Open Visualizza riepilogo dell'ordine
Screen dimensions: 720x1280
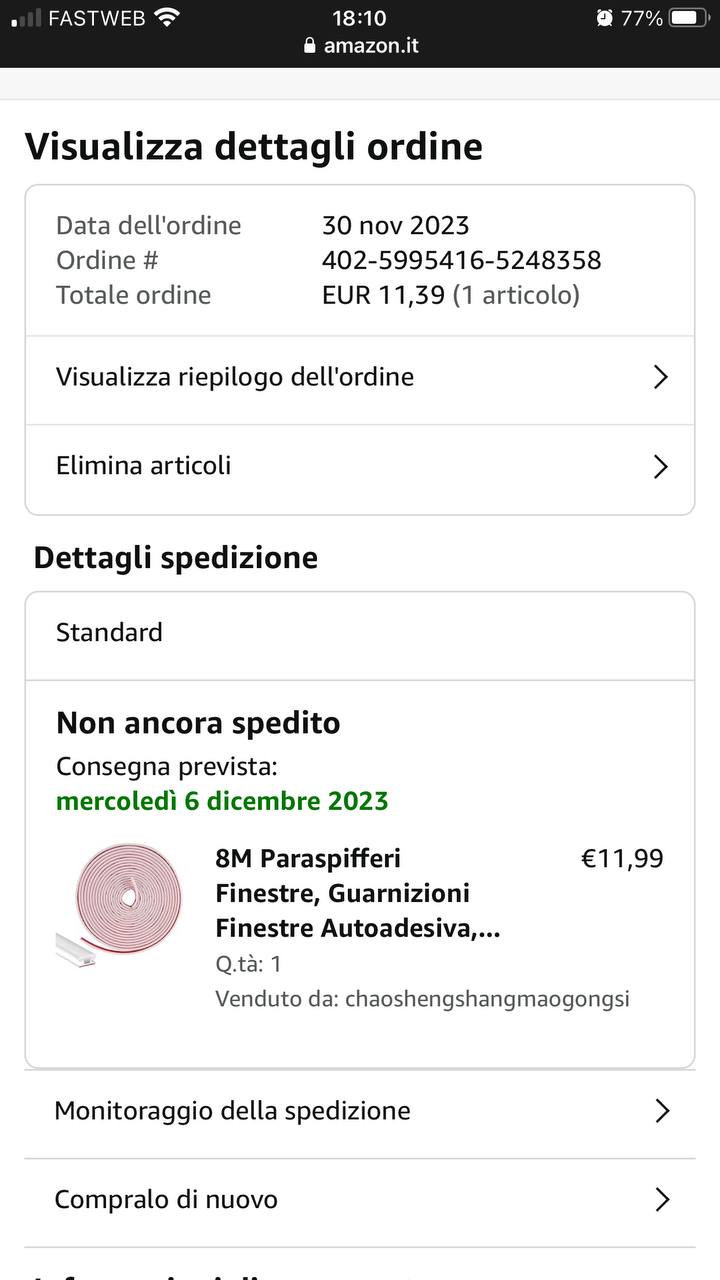click(x=235, y=377)
